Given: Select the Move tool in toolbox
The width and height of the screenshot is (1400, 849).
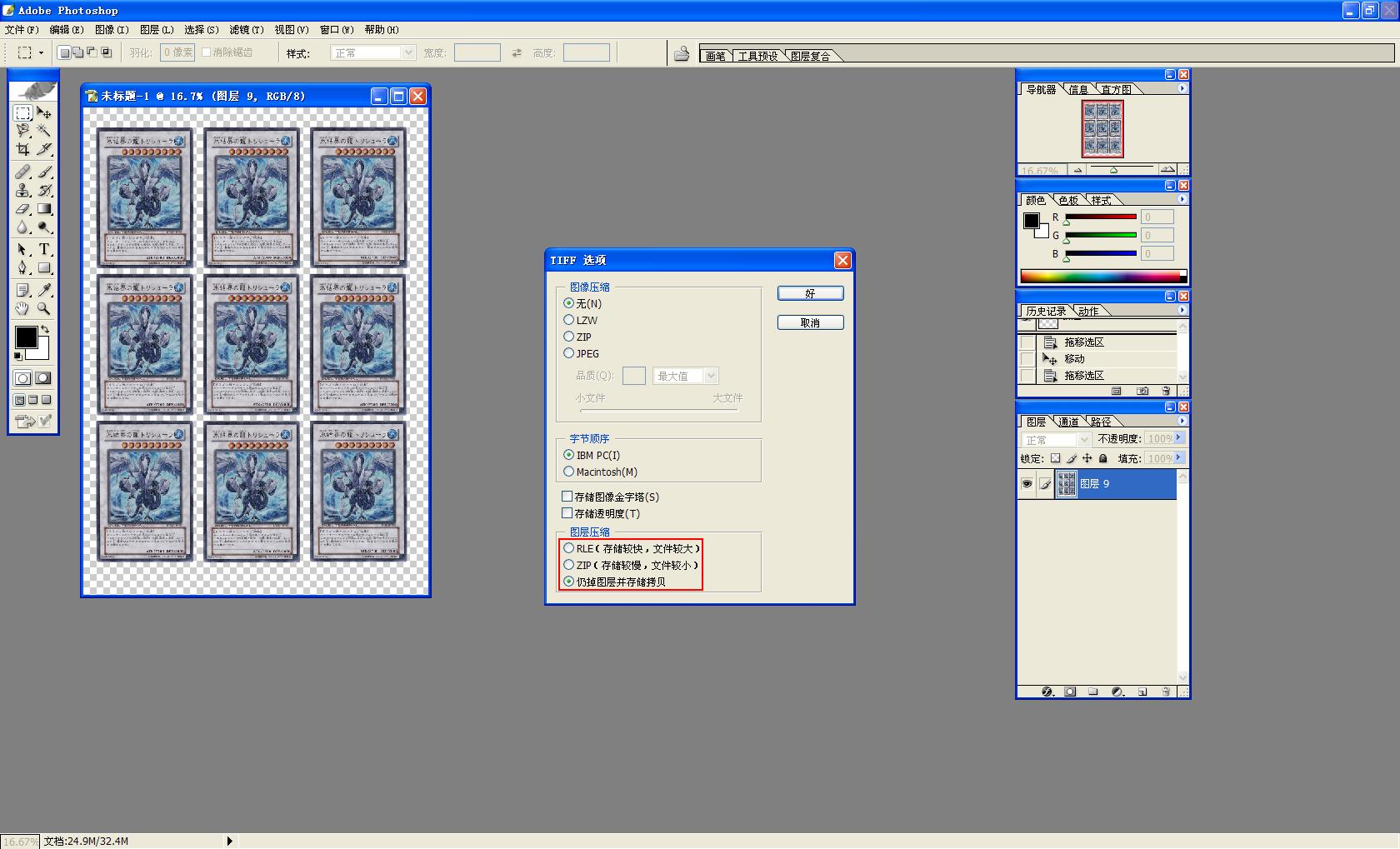Looking at the screenshot, I should coord(44,113).
